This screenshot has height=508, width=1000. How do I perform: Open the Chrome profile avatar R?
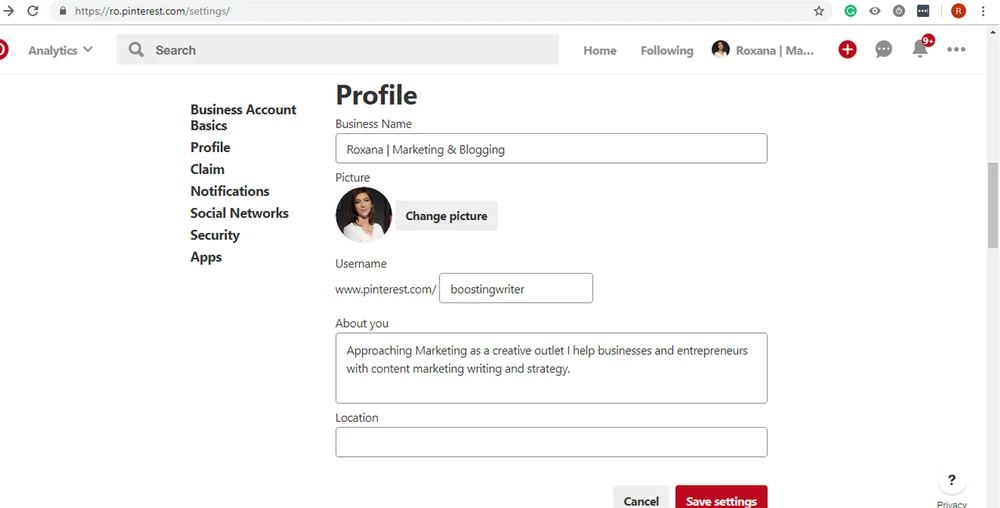(x=958, y=11)
